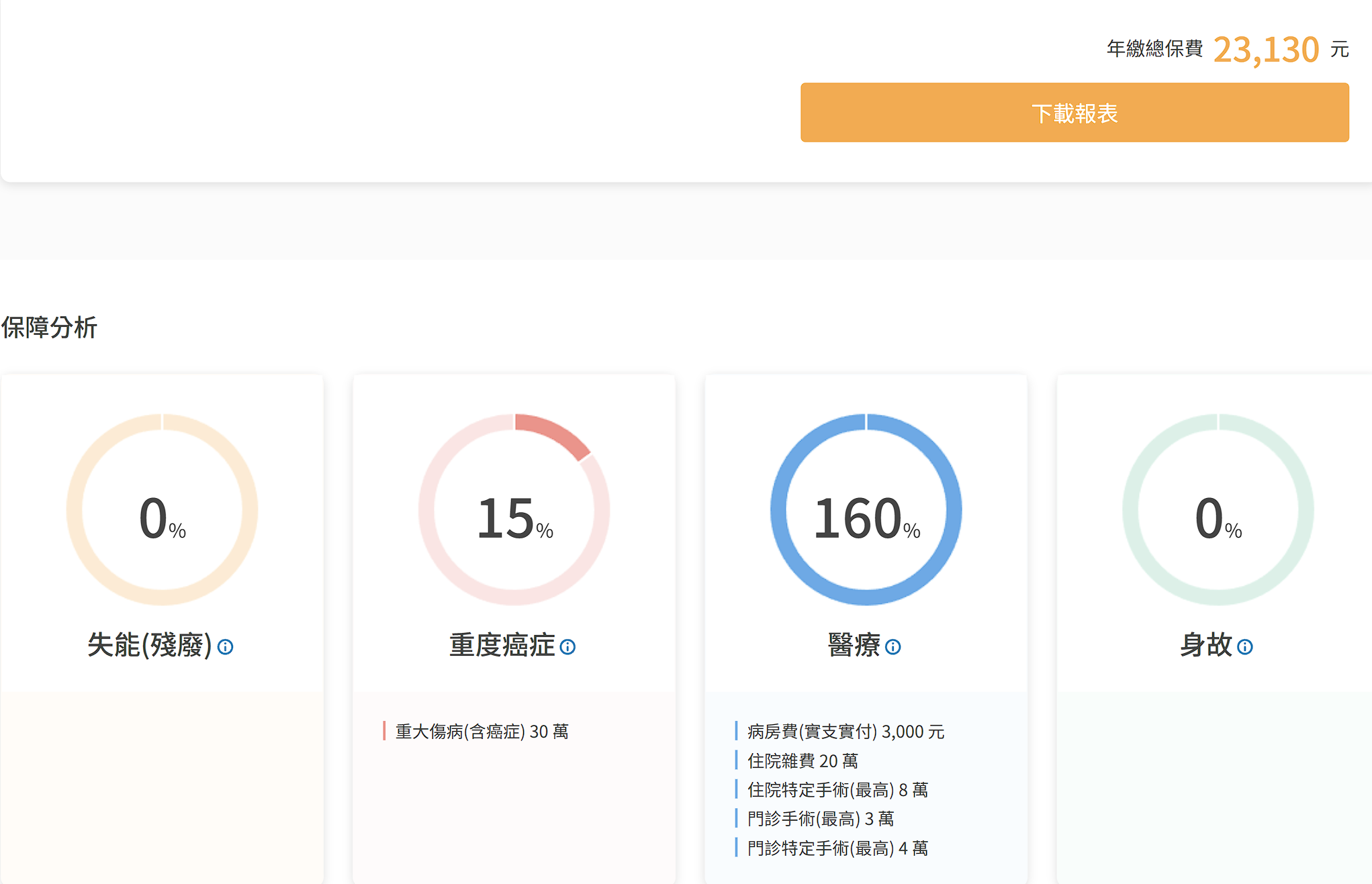Open info icon next to 失能(殘廢)
The height and width of the screenshot is (884, 1372).
tap(226, 647)
